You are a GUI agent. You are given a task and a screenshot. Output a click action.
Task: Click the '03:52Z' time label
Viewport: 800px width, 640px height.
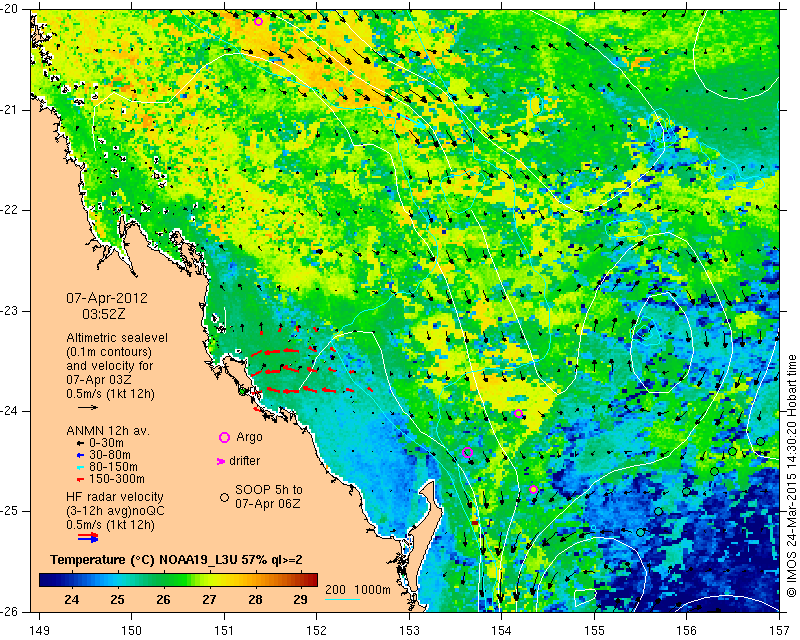(x=104, y=314)
